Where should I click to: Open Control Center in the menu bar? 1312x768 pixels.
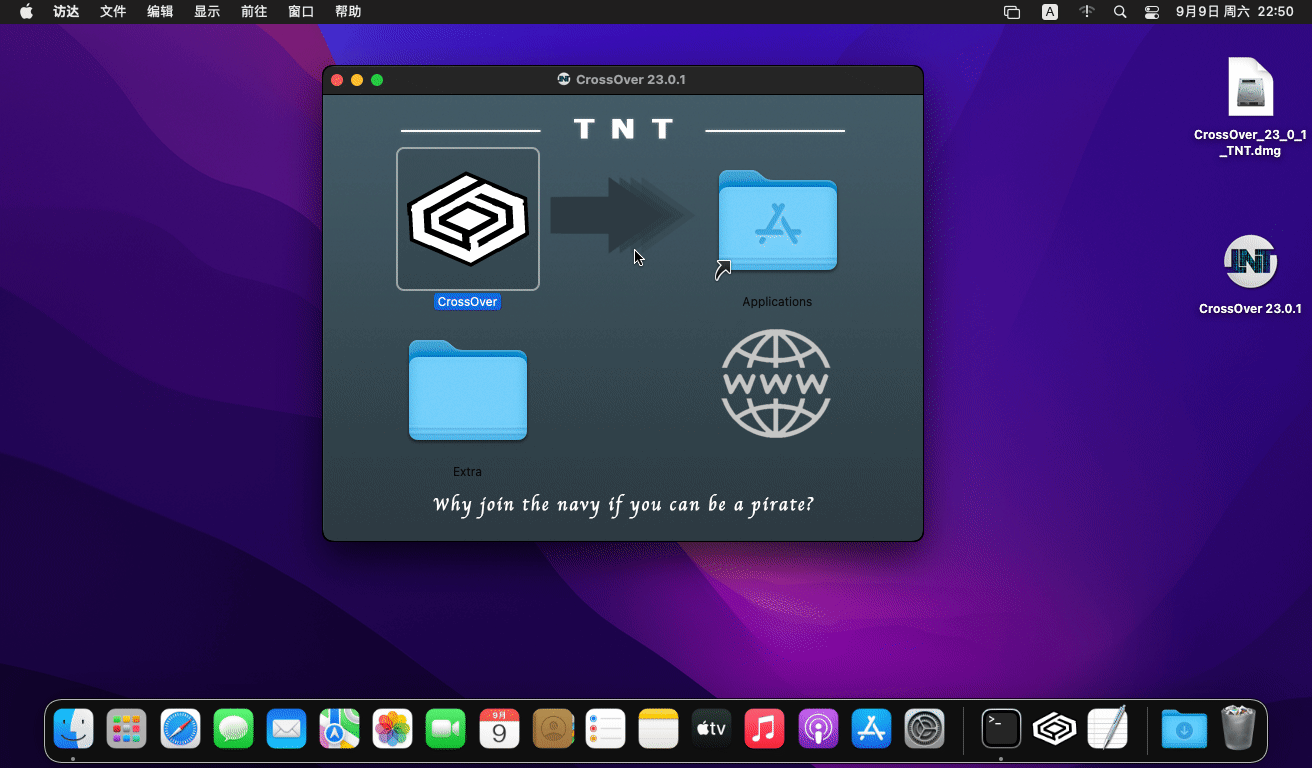pos(1152,12)
